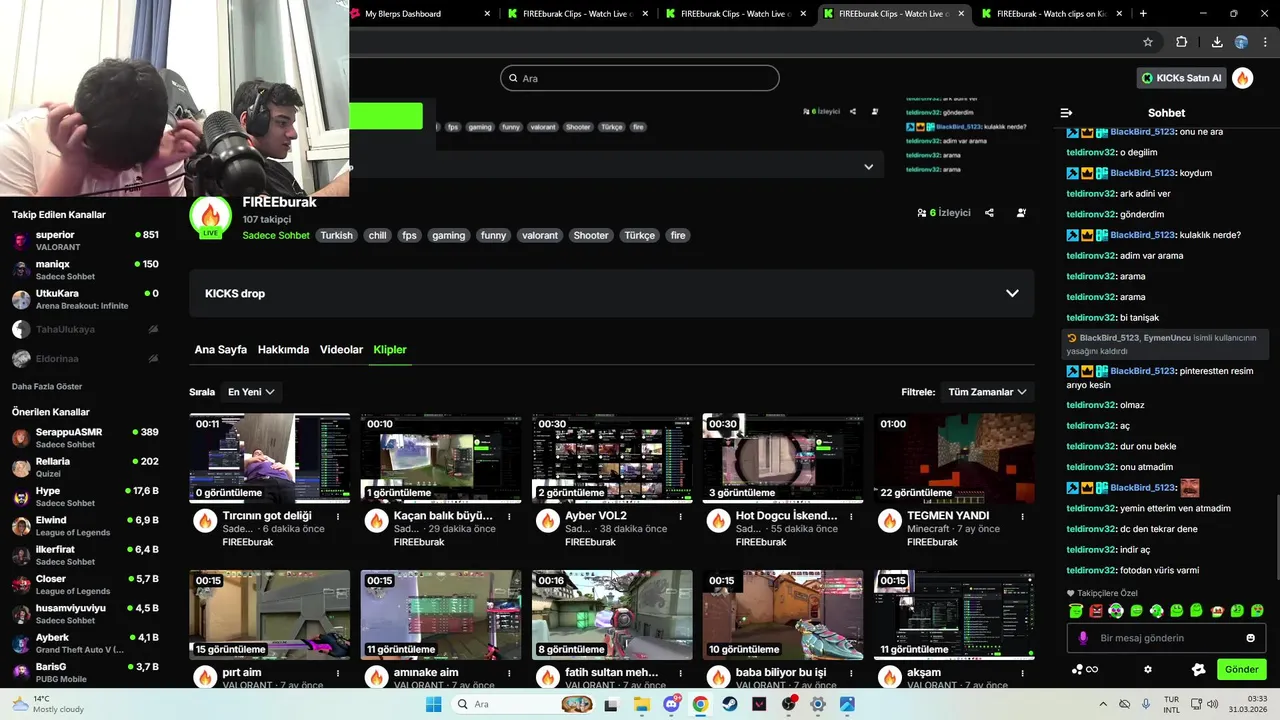Click the Windows taskbar search box
The image size is (1280, 720).
(x=524, y=704)
